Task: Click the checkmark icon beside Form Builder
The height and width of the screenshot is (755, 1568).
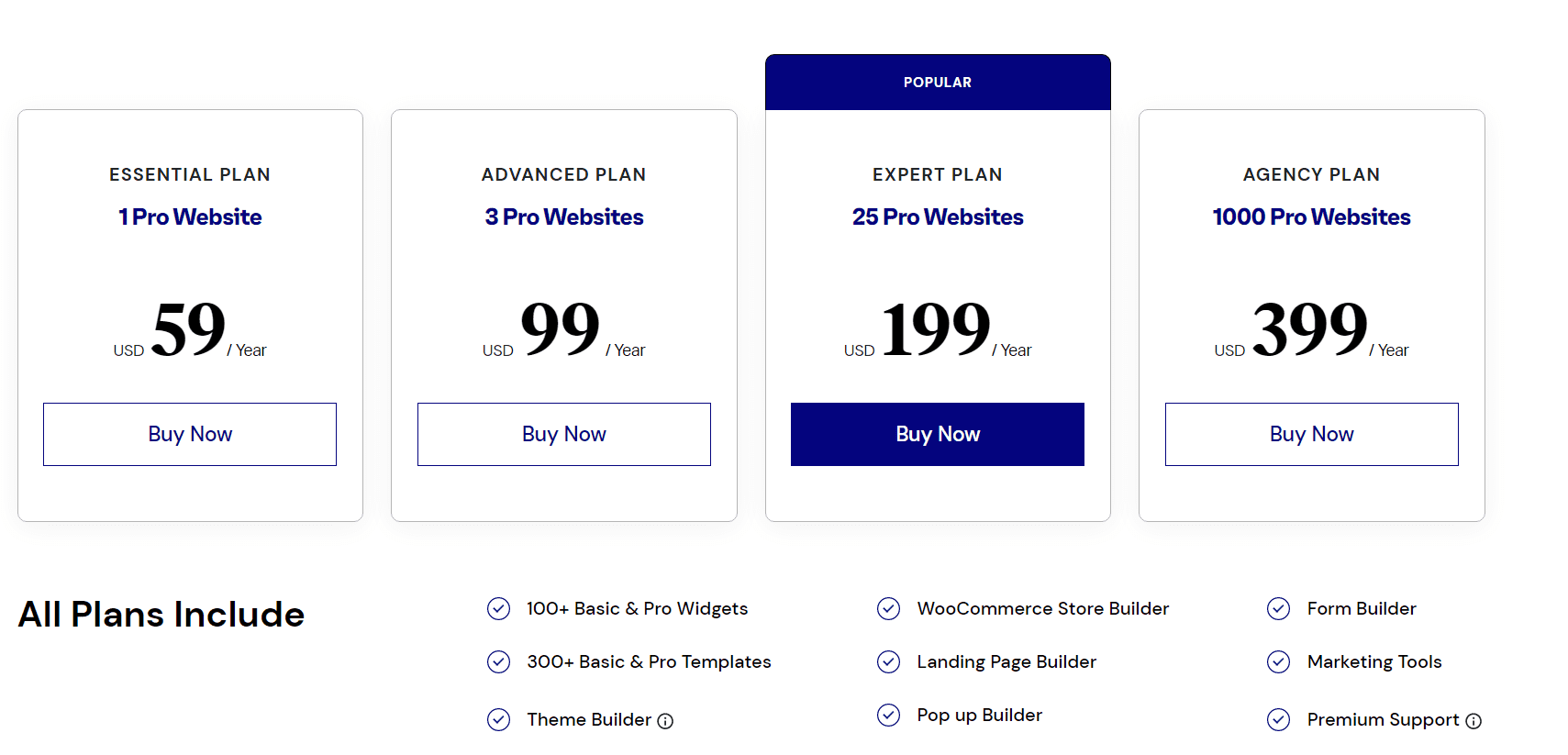Action: pyautogui.click(x=1279, y=608)
